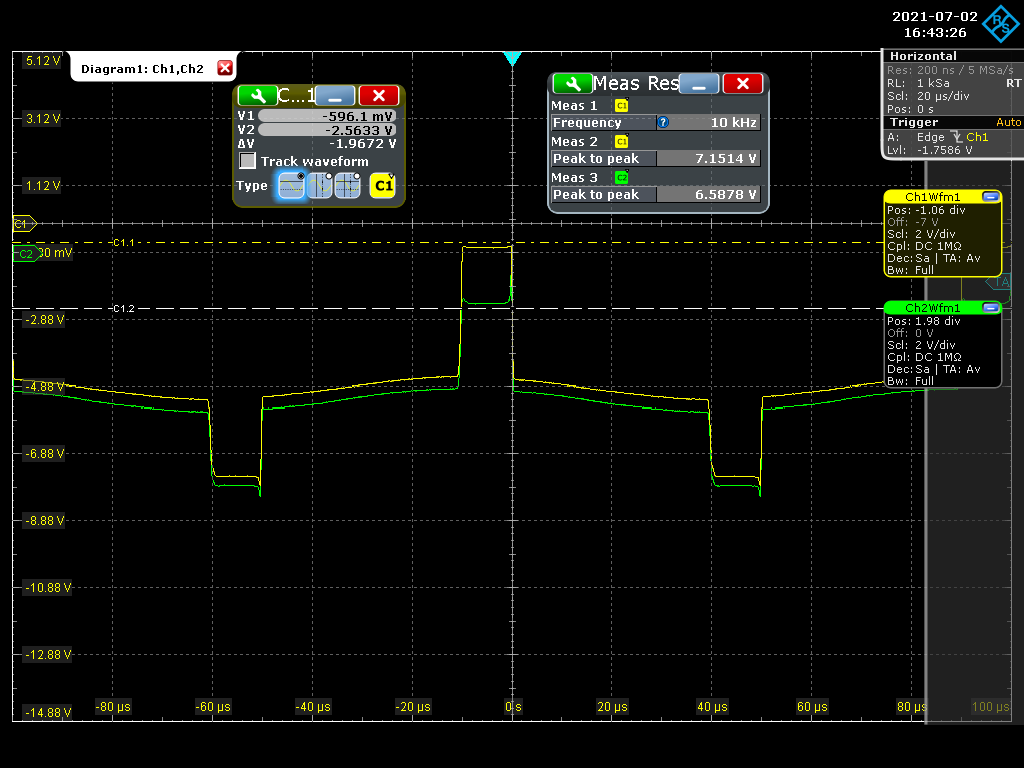Select the C1 channel ground level marker
This screenshot has height=768, width=1024.
[23, 224]
